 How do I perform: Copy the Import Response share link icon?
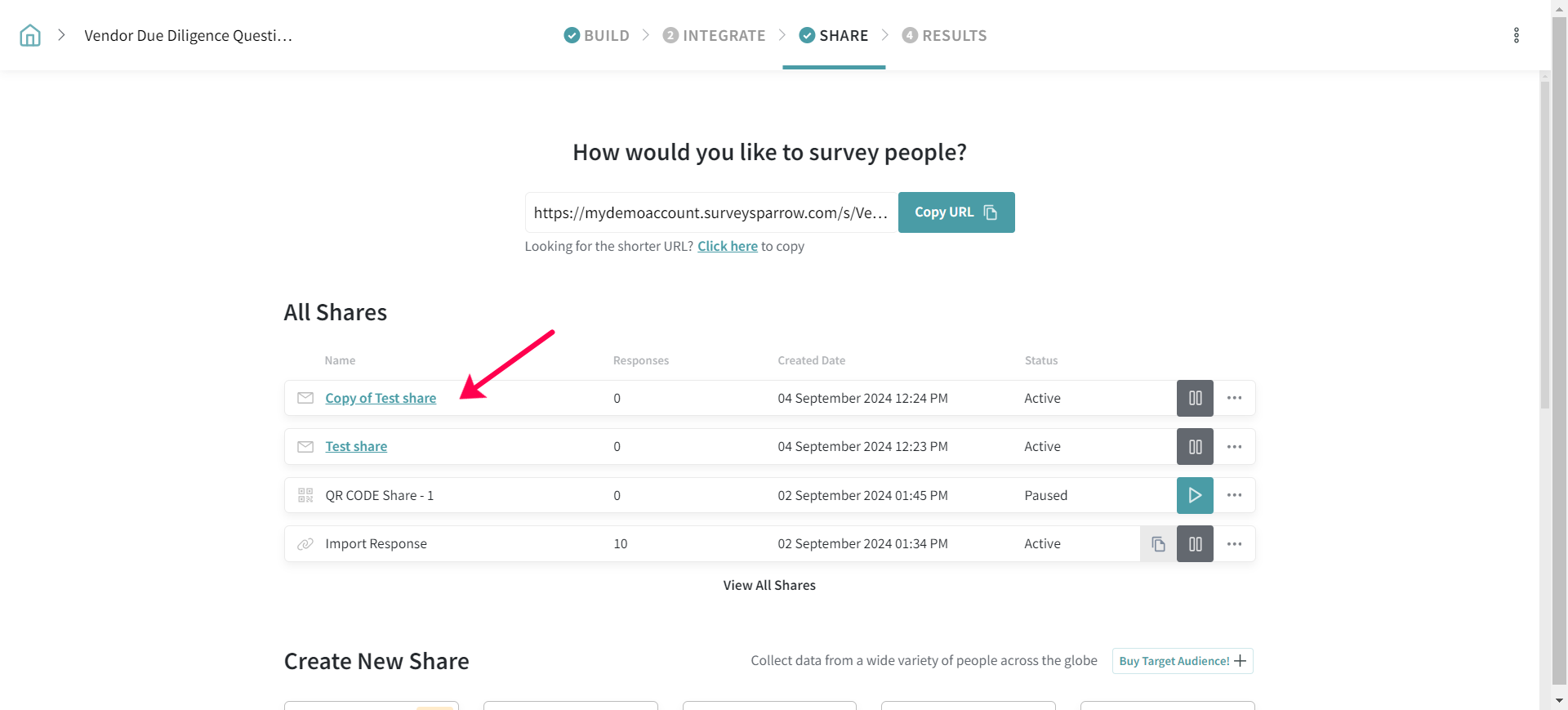click(x=1157, y=544)
